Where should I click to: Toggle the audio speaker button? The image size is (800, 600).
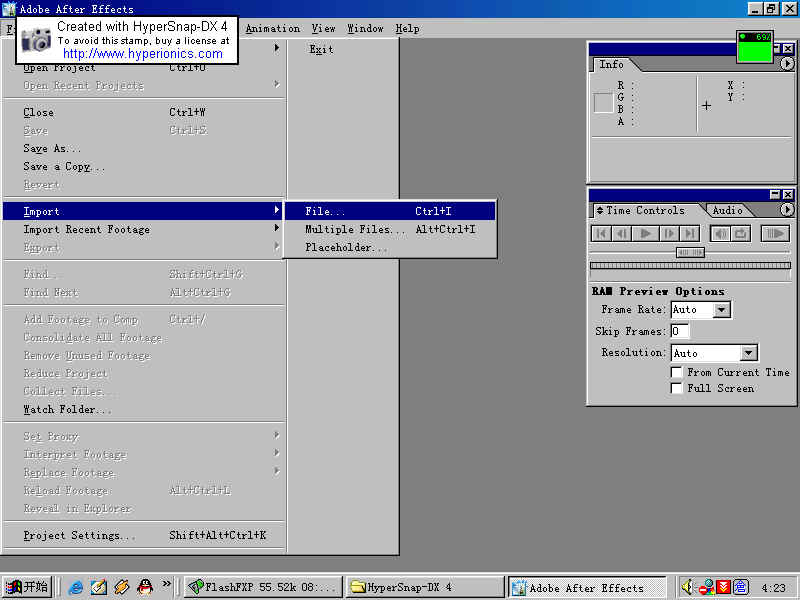tap(720, 234)
